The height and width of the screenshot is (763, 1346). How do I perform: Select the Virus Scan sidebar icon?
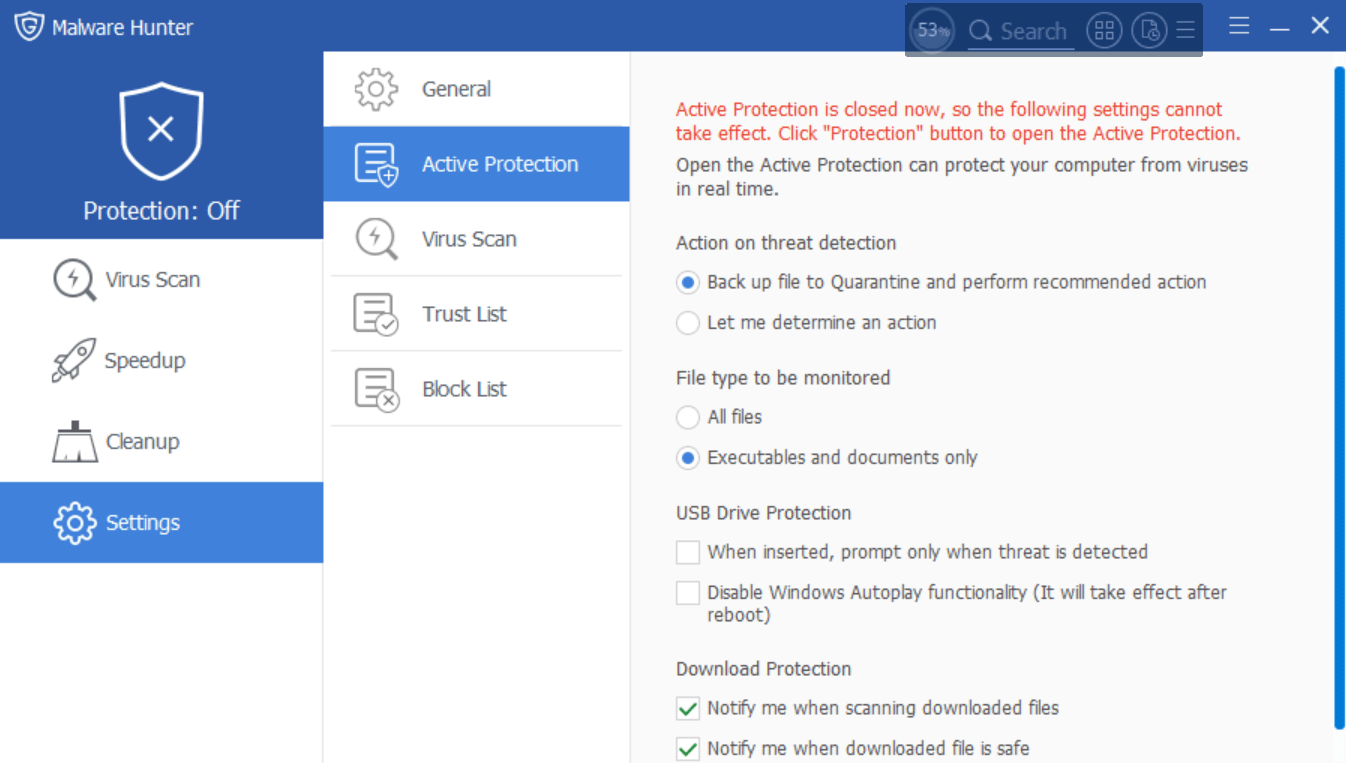(126, 279)
